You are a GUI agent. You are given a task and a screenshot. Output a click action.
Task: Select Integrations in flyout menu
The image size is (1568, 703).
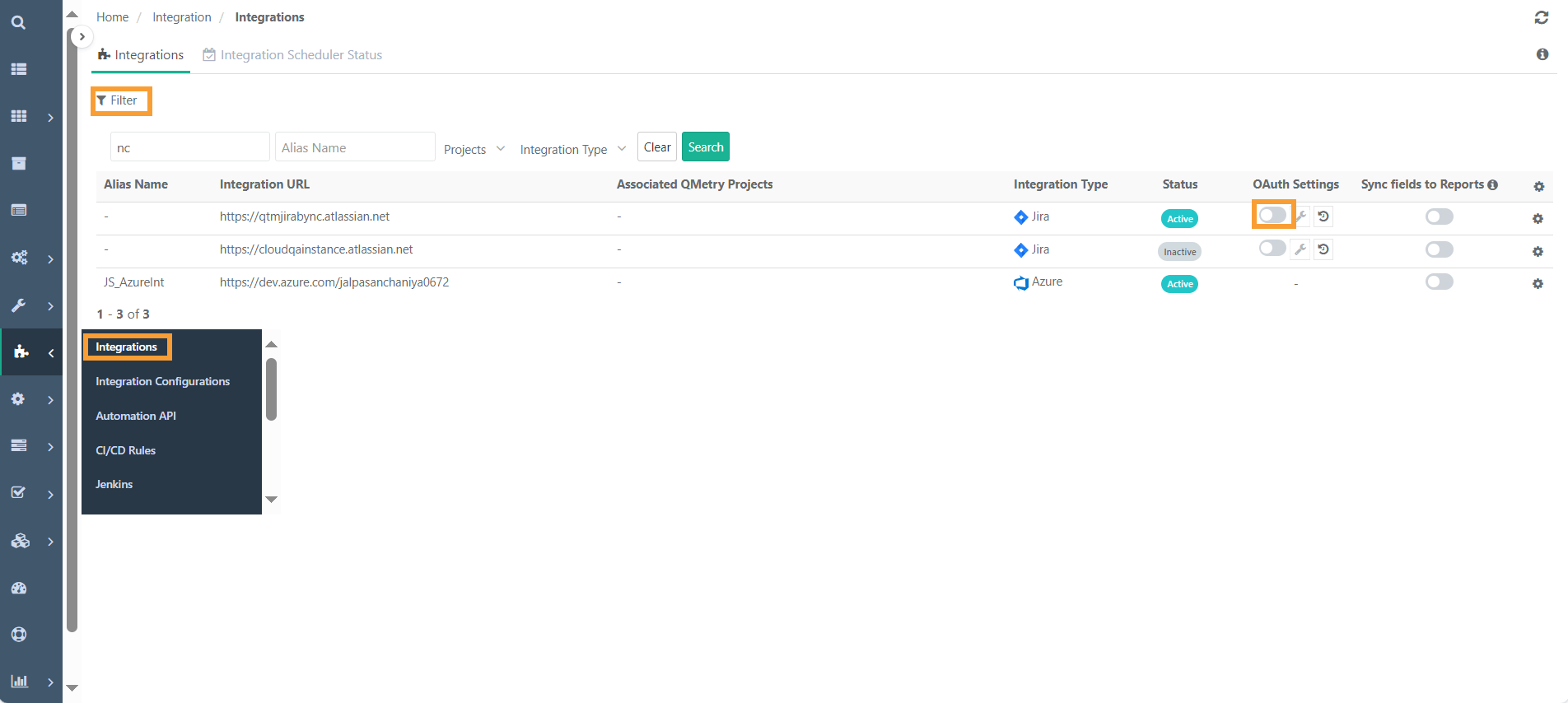126,347
